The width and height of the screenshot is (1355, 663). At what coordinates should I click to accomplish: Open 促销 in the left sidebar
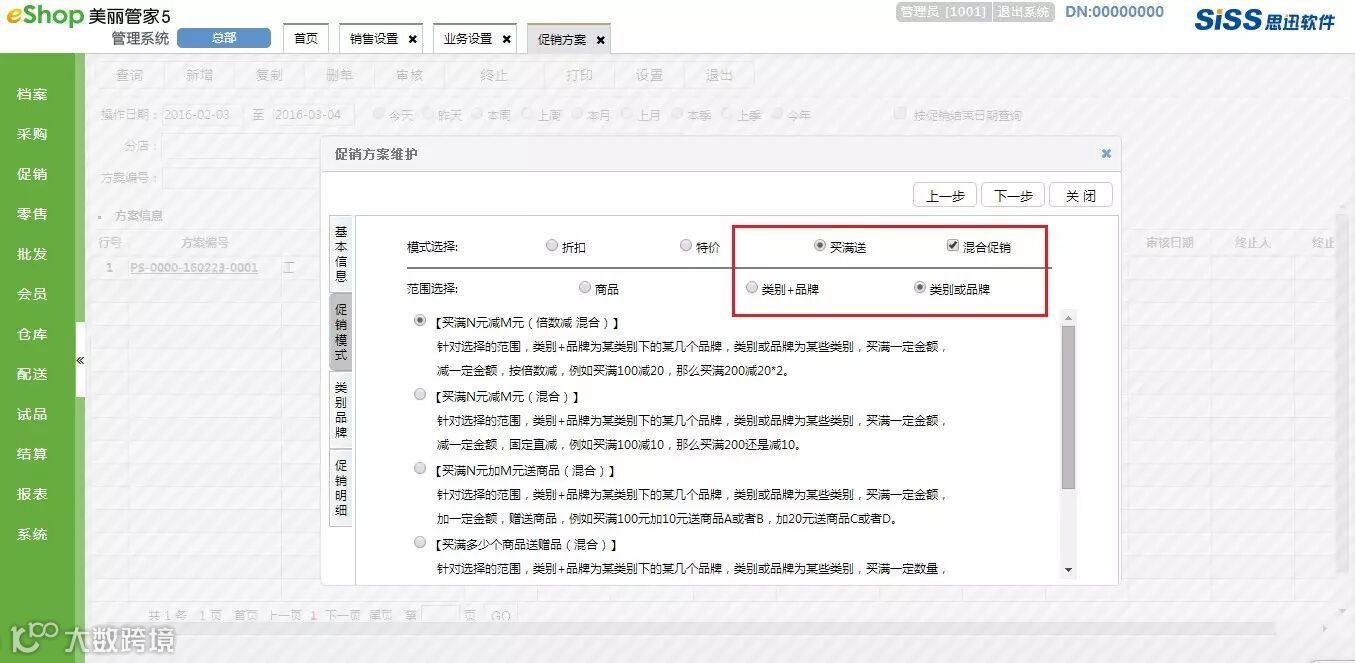click(x=32, y=174)
